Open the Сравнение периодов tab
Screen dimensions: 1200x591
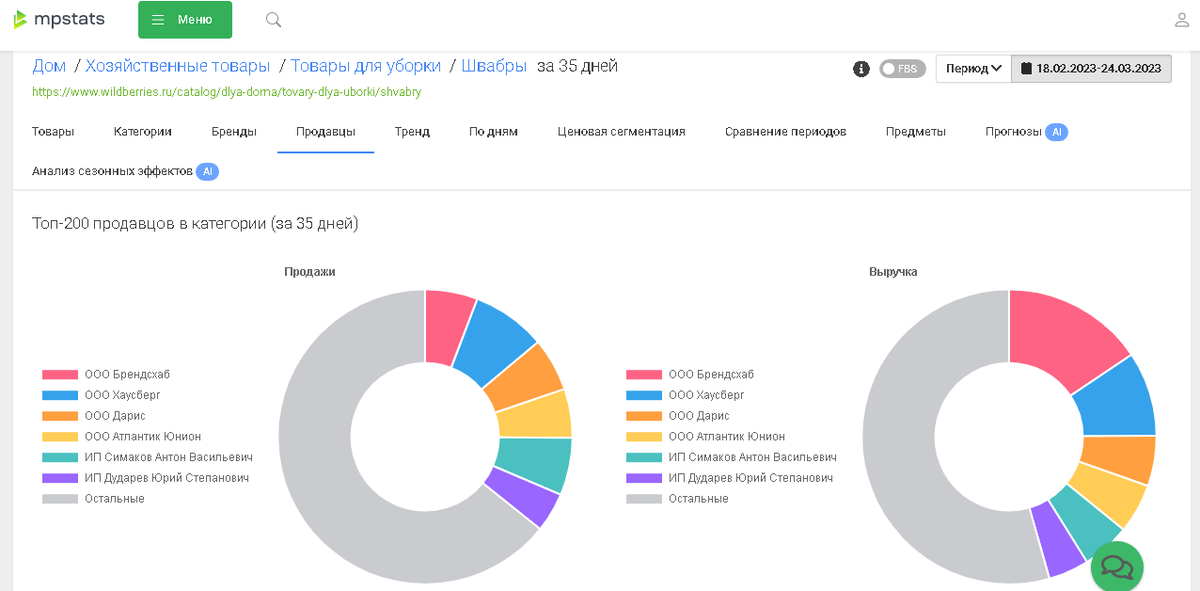click(x=786, y=131)
